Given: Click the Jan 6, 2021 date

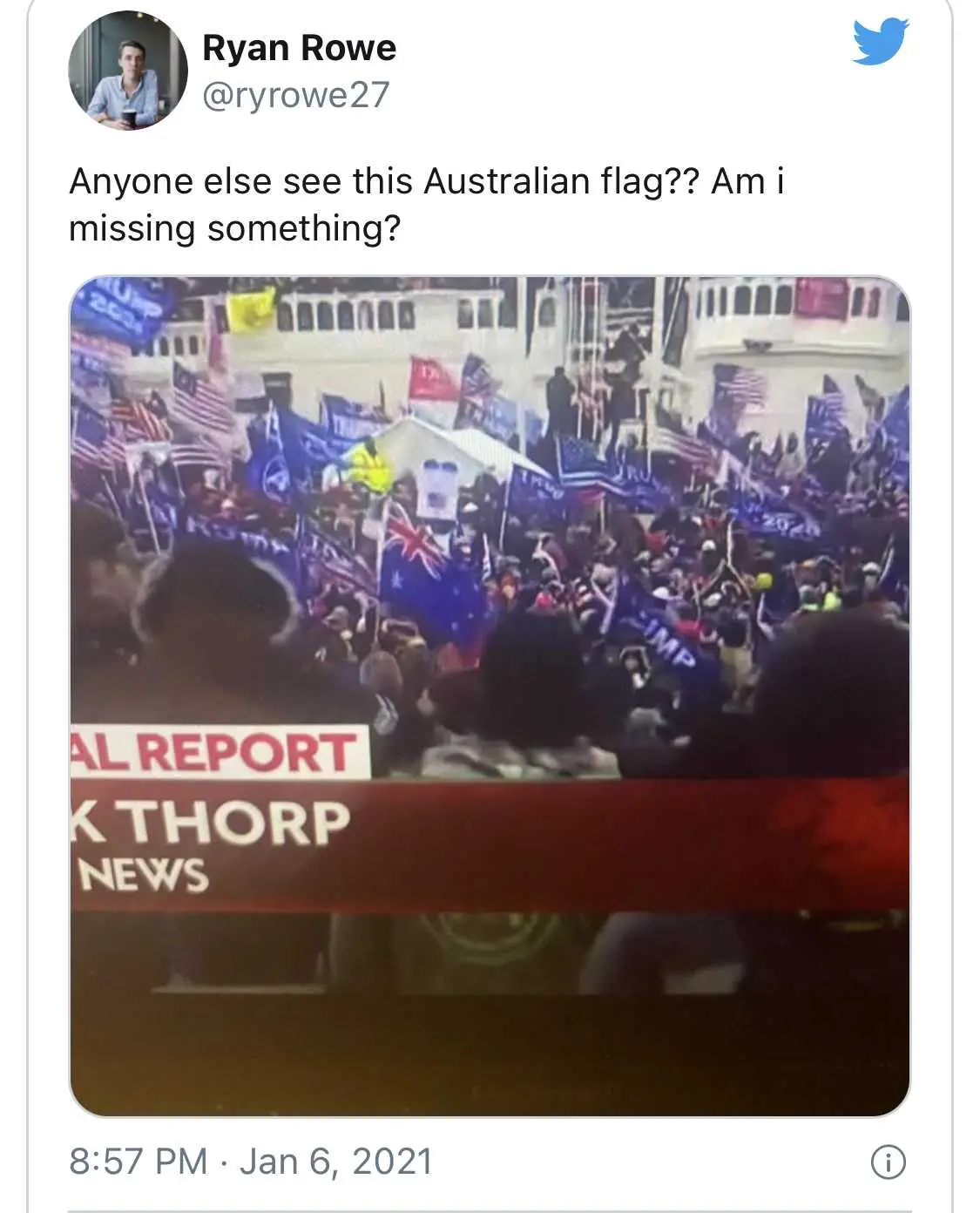Looking at the screenshot, I should (x=335, y=1162).
